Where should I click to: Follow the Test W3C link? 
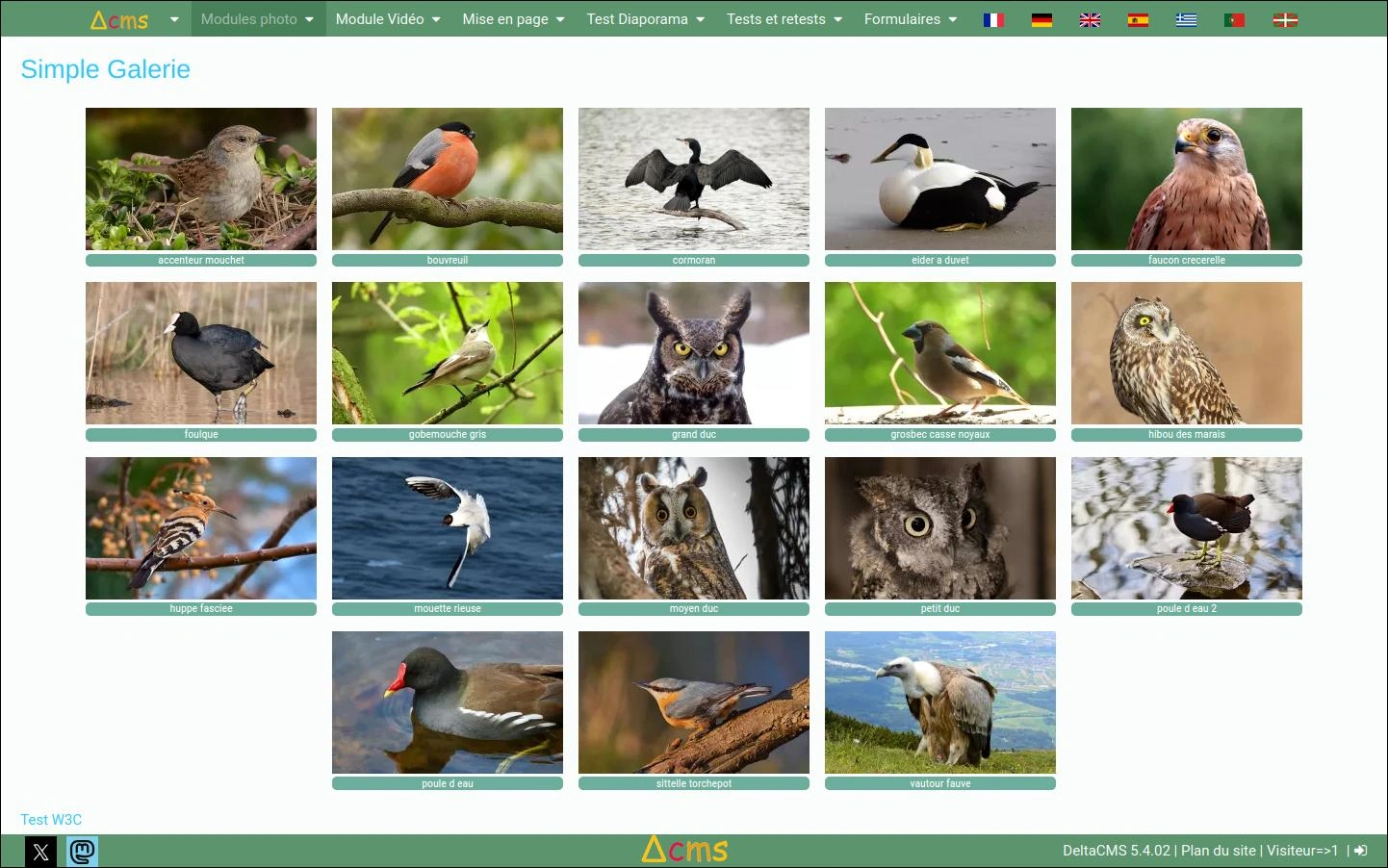coord(51,820)
